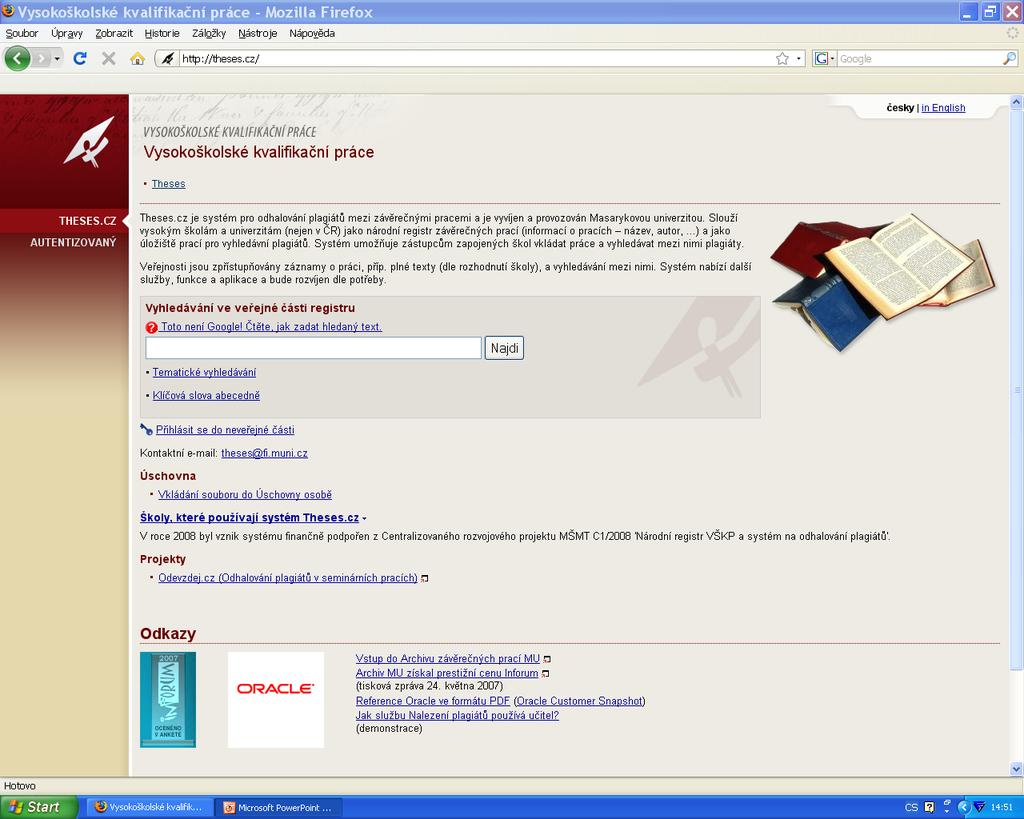This screenshot has height=819, width=1024.
Task: Click the Oracle logo image
Action: pyautogui.click(x=276, y=699)
